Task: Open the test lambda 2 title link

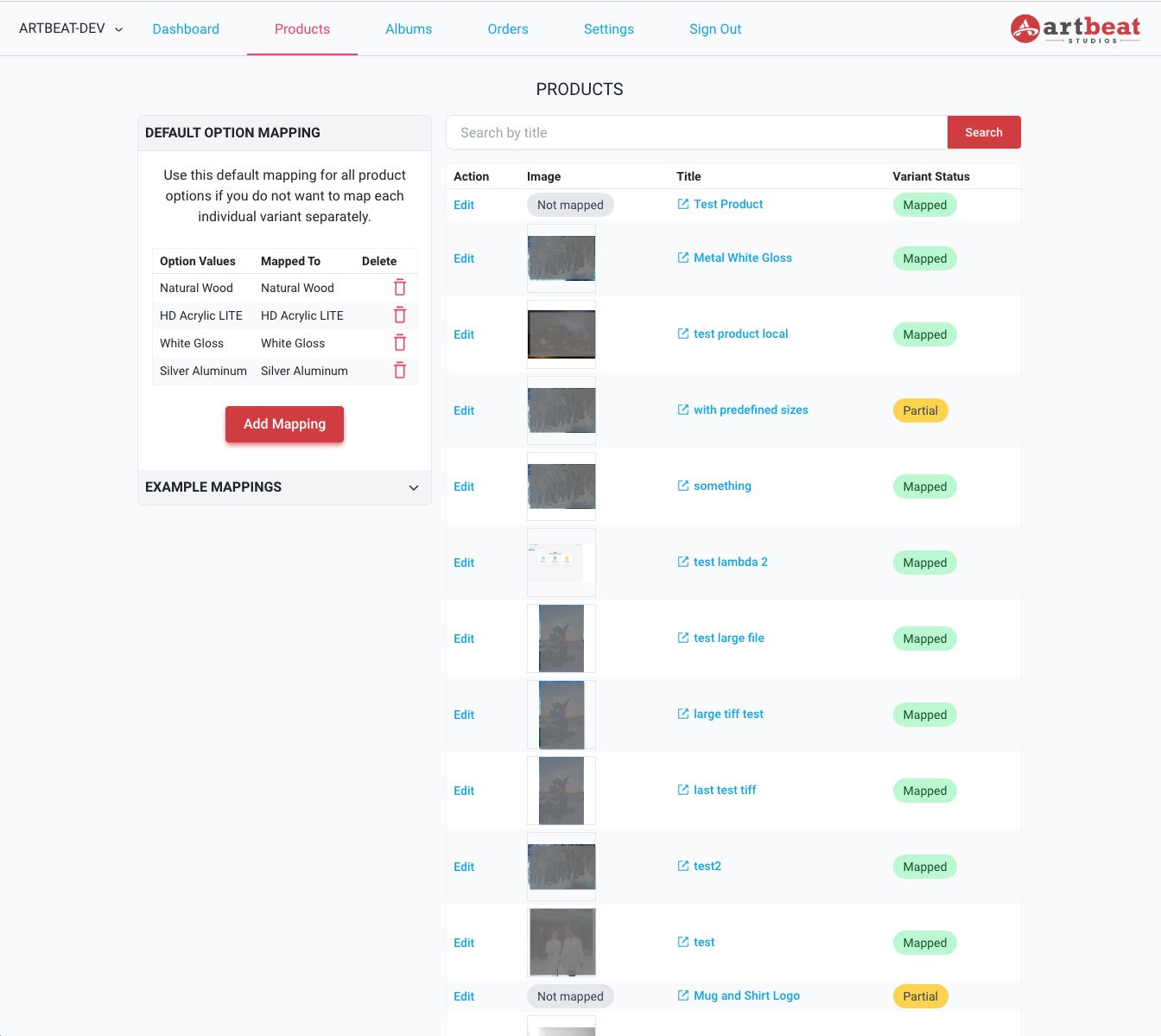Action: (x=730, y=562)
